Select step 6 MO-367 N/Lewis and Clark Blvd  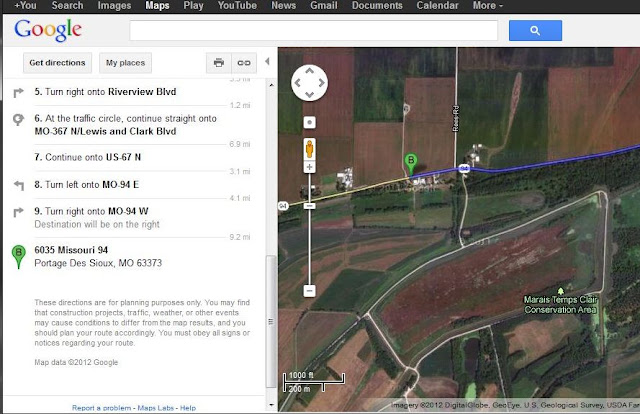pos(126,125)
